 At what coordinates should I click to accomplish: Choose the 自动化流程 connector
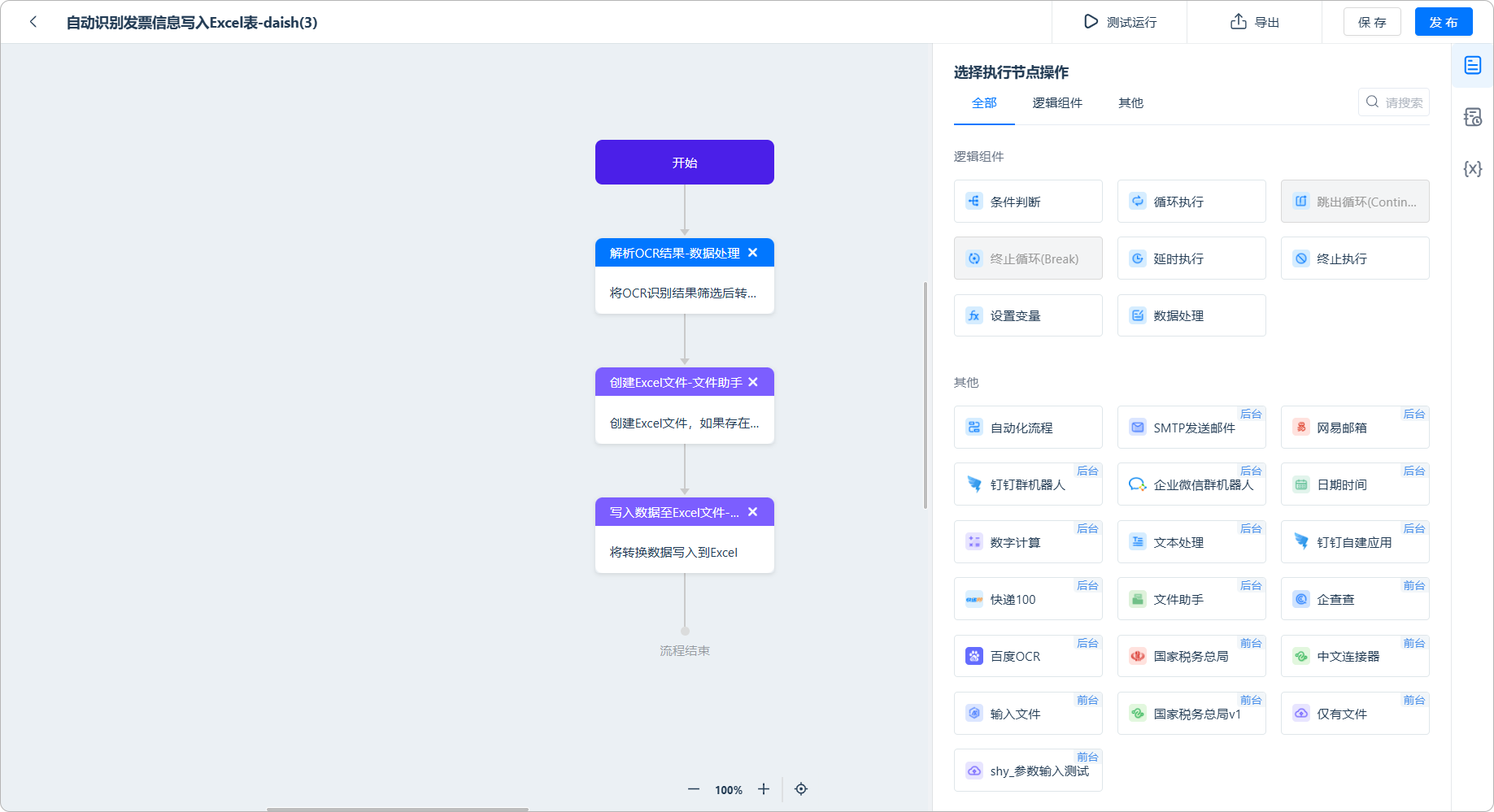click(1028, 428)
